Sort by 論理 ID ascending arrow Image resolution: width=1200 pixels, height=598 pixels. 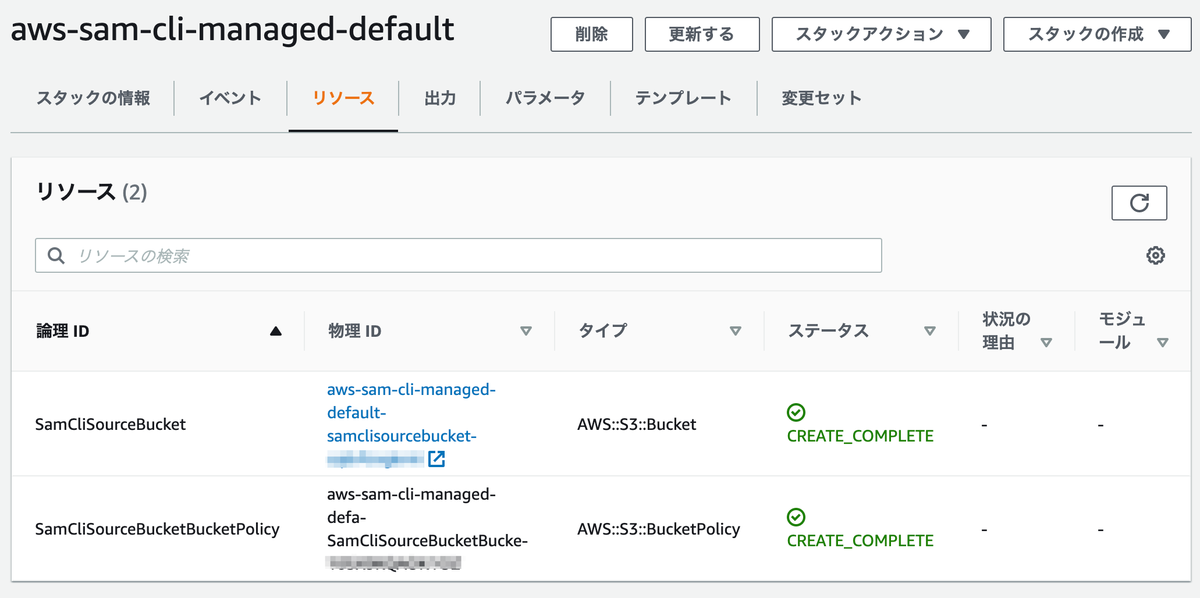pos(276,331)
